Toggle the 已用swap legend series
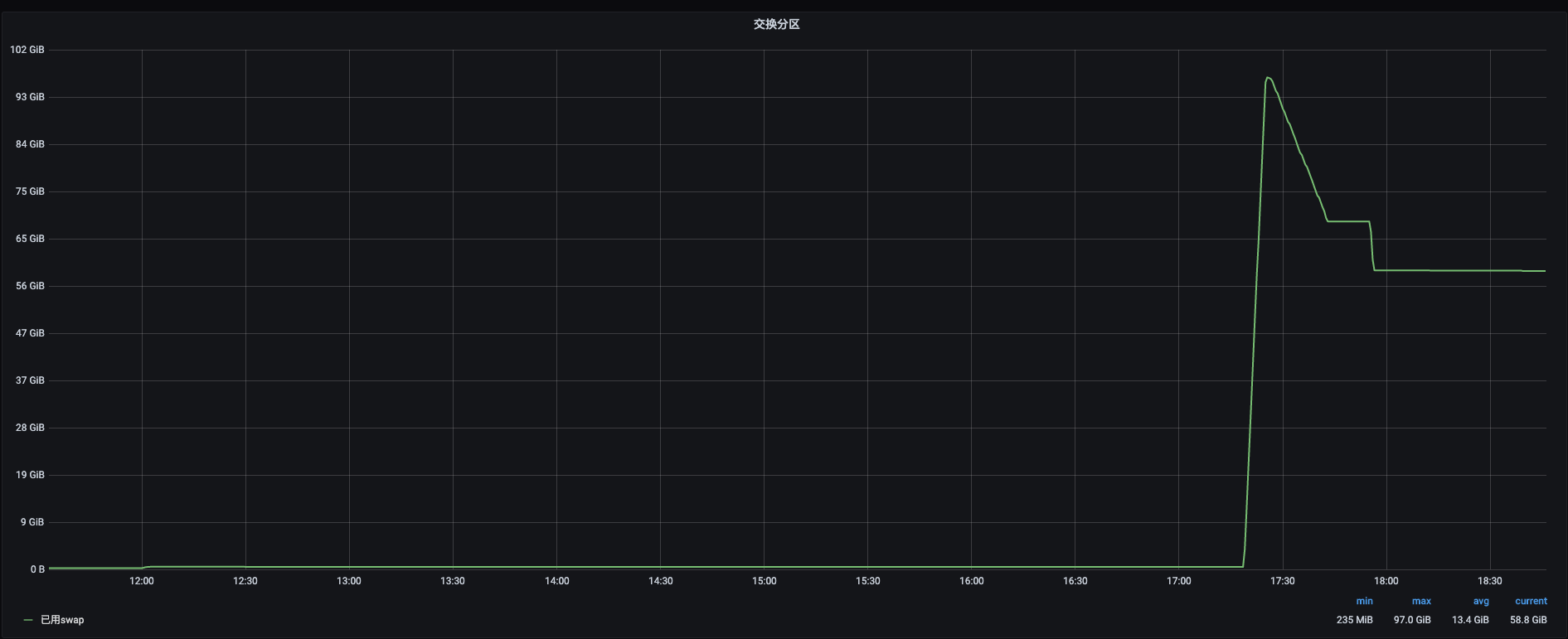The height and width of the screenshot is (639, 1568). point(62,620)
